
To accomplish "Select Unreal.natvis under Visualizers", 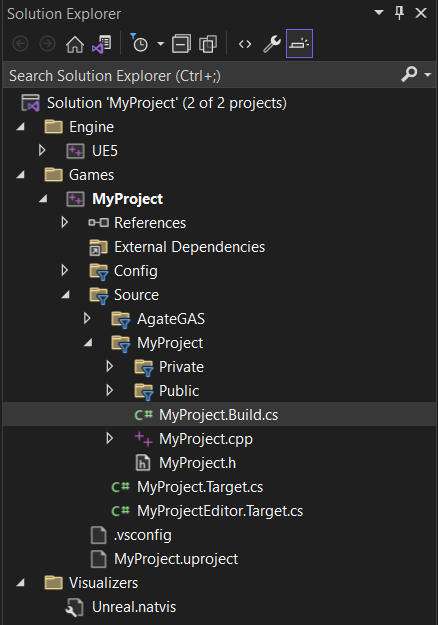I will [x=134, y=607].
